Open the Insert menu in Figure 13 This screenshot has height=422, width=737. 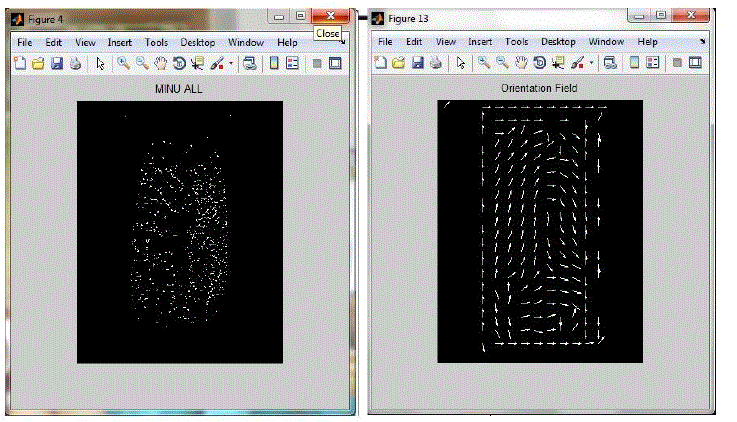point(480,43)
